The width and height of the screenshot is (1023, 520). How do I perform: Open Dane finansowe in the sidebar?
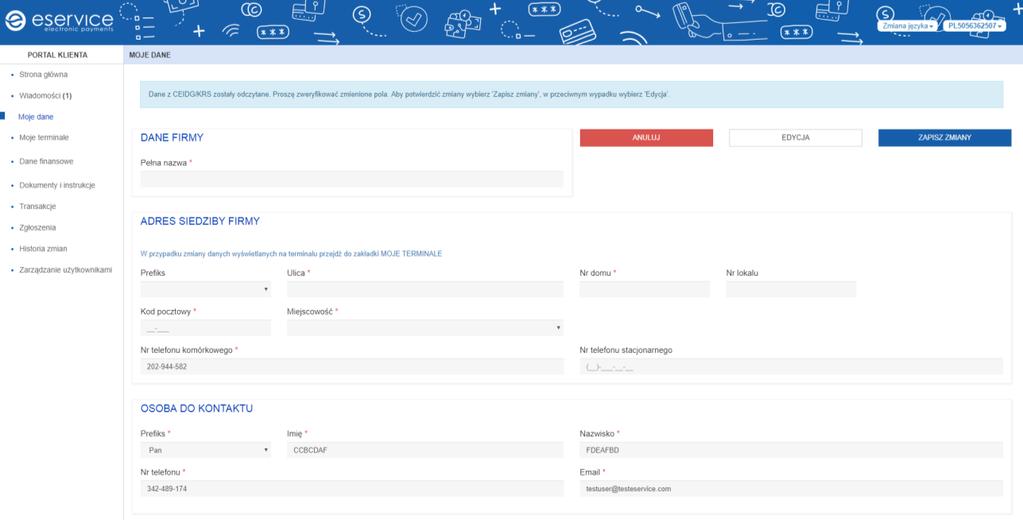pyautogui.click(x=46, y=161)
